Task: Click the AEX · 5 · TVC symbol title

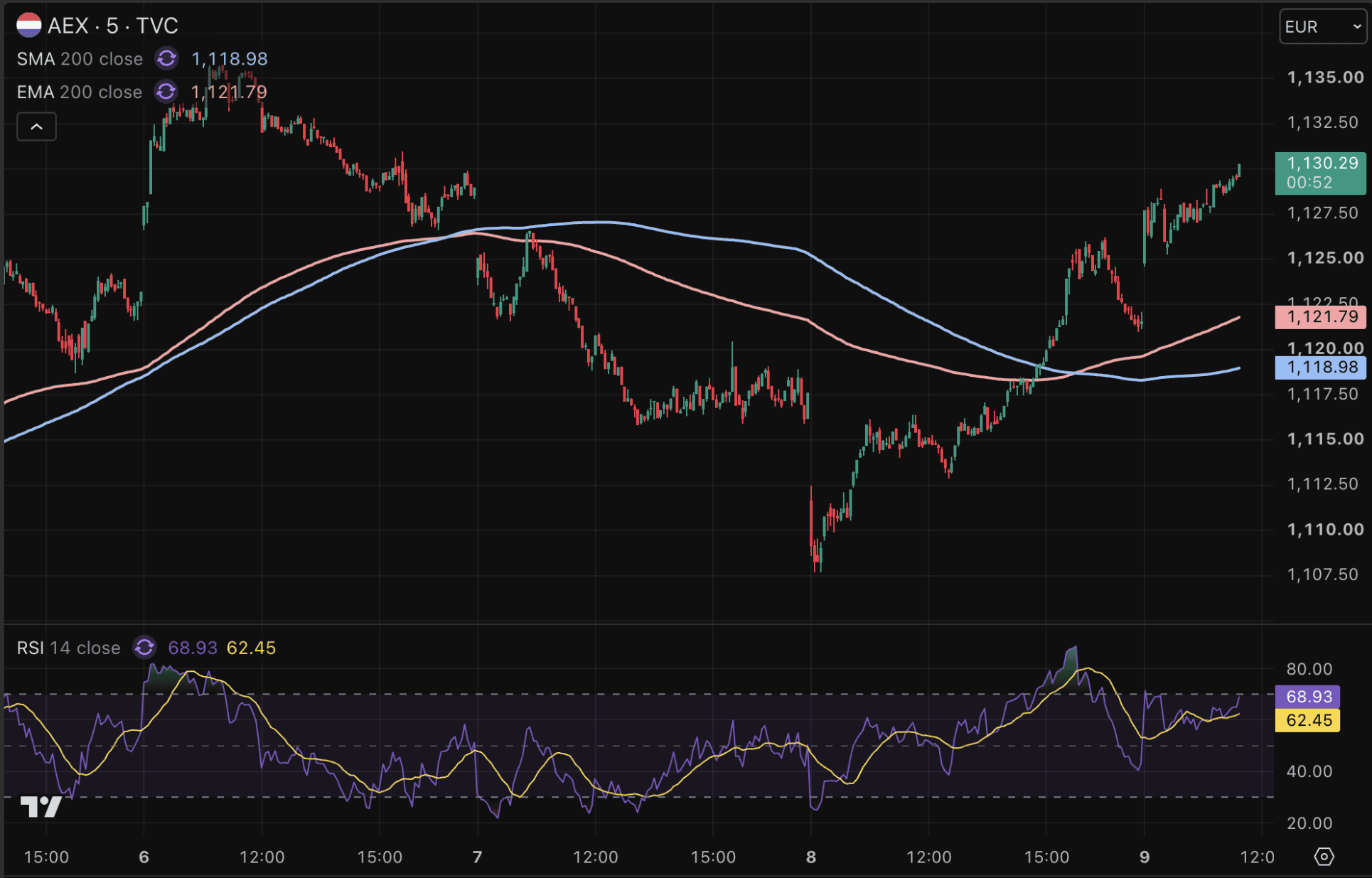Action: (x=112, y=26)
